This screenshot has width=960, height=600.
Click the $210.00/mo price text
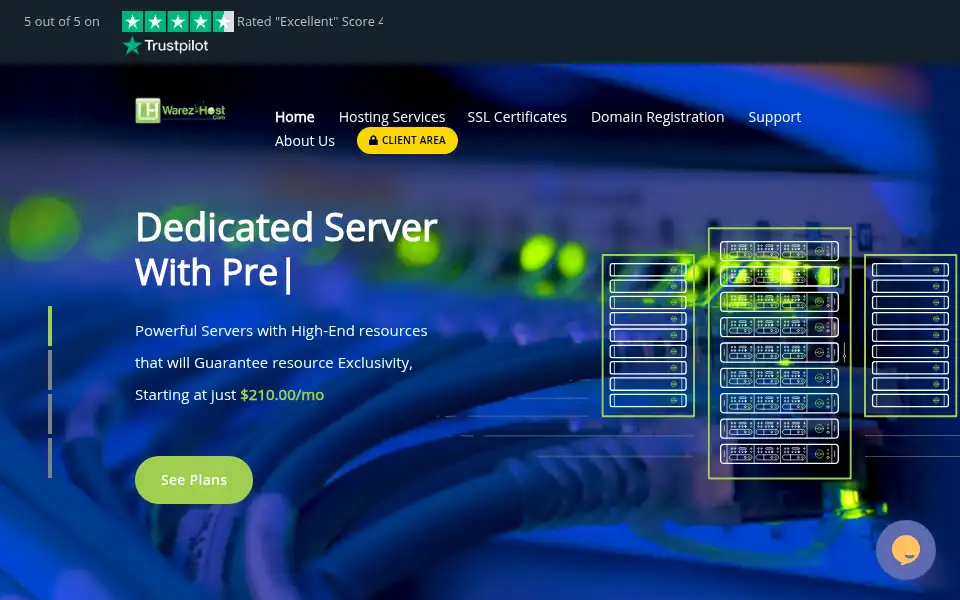[x=282, y=395]
